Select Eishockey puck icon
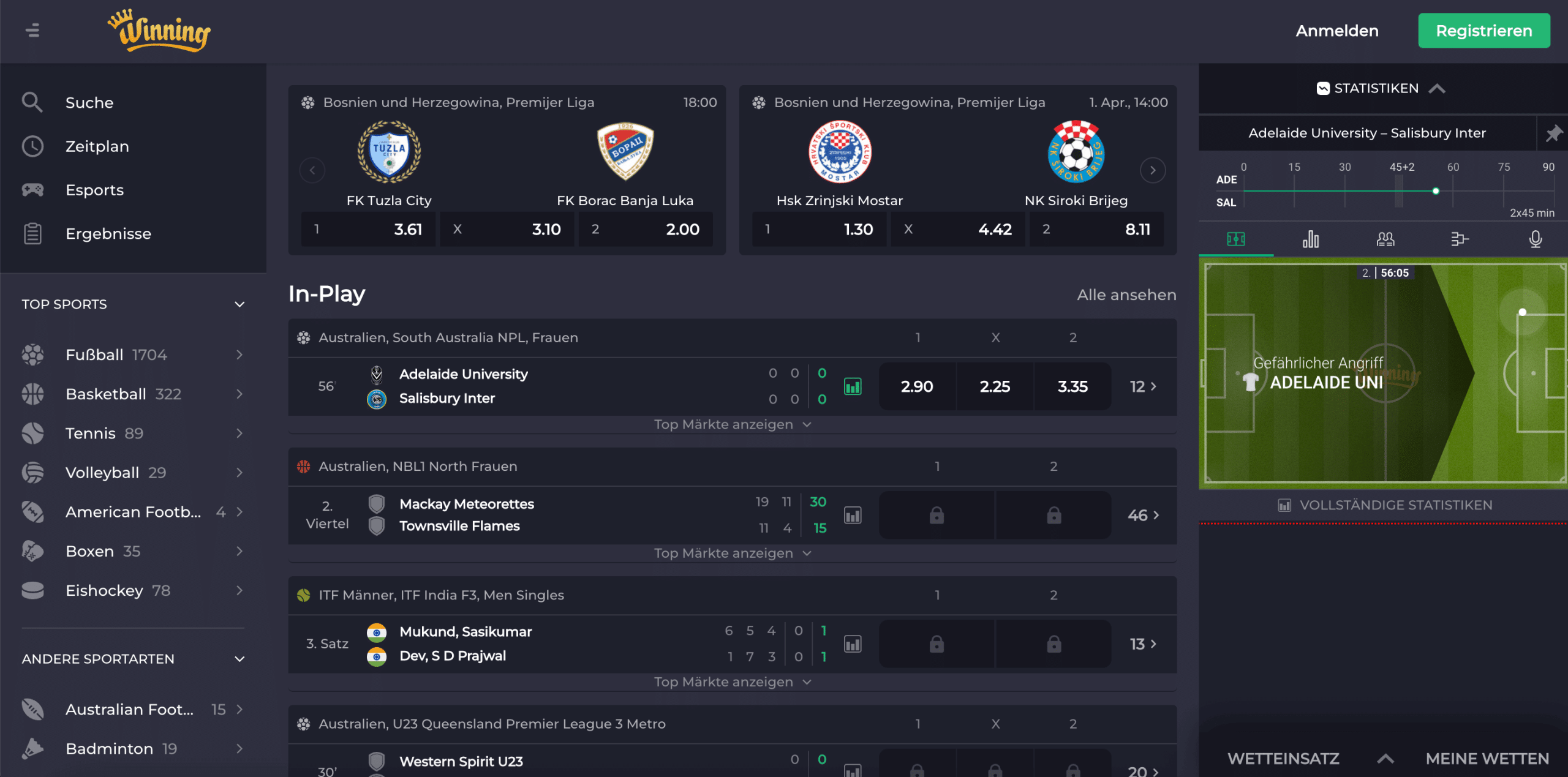This screenshot has width=1568, height=777. coord(32,590)
